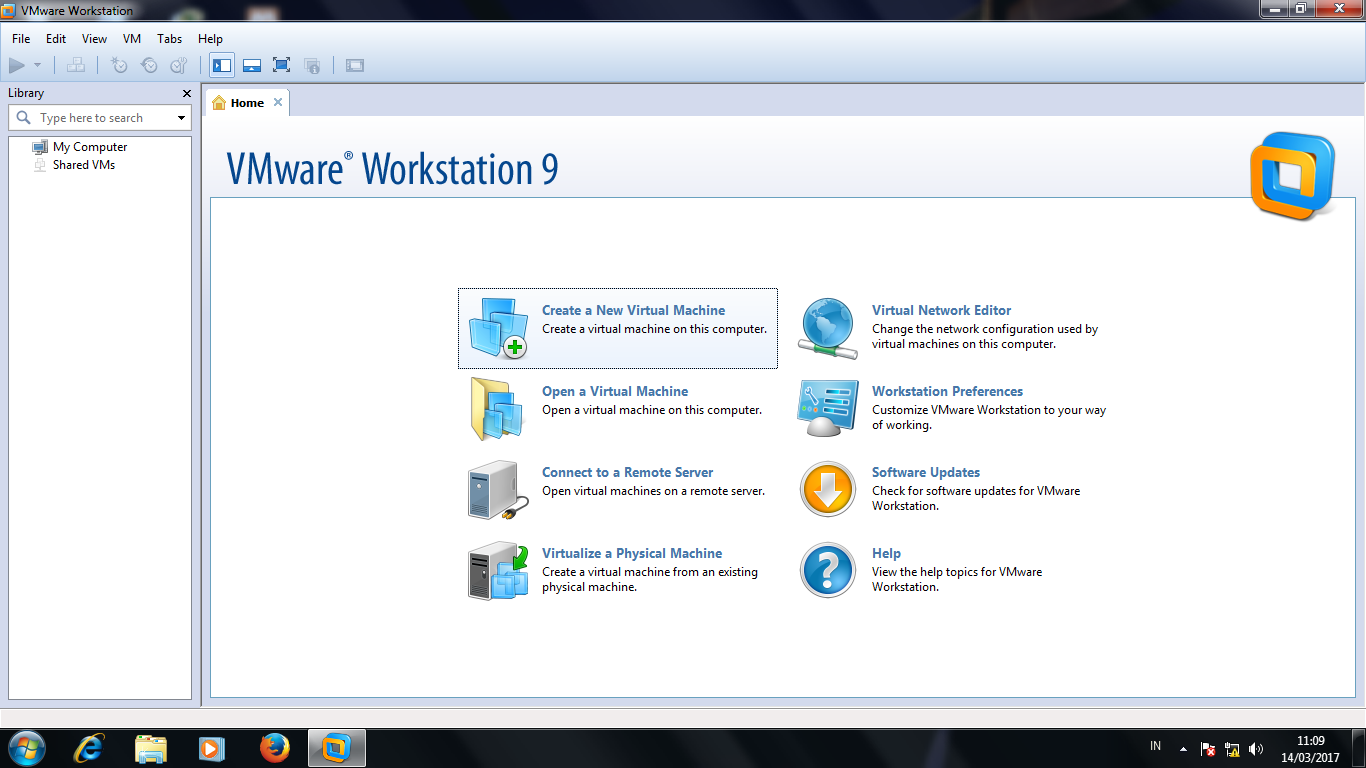
Task: Close the Home tab
Action: point(278,102)
